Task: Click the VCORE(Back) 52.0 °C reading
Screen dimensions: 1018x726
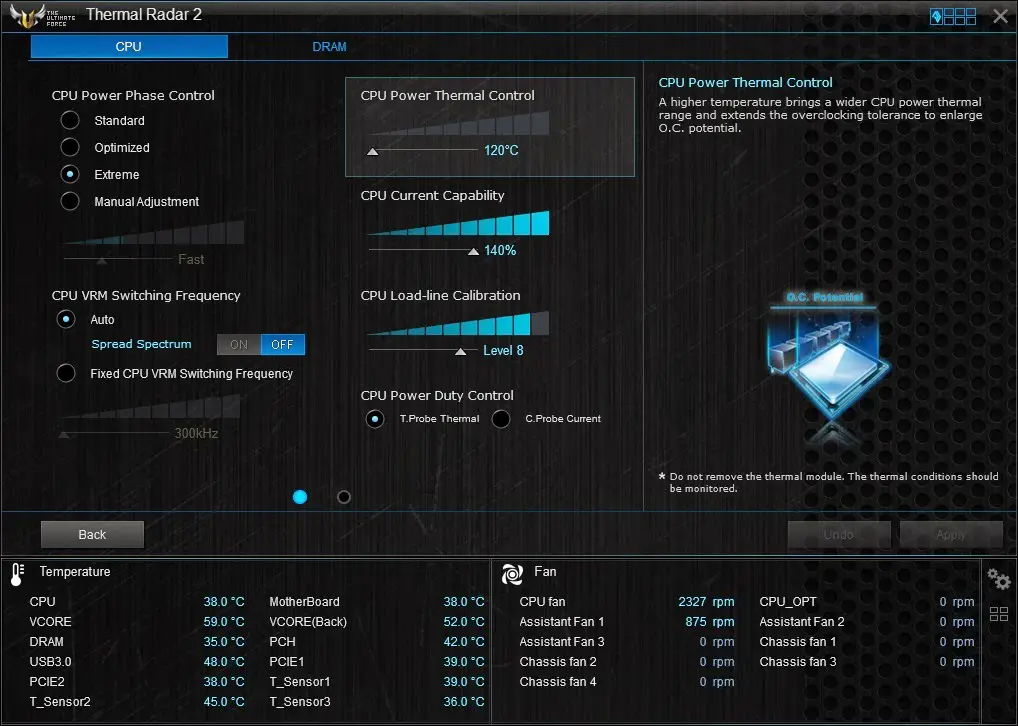Action: tap(464, 622)
